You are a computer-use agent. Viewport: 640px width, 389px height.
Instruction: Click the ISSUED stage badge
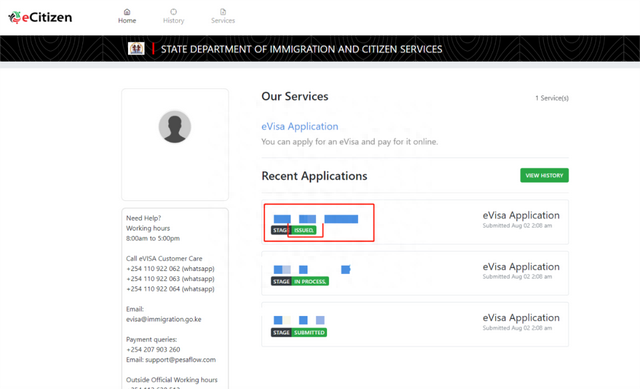pyautogui.click(x=304, y=230)
